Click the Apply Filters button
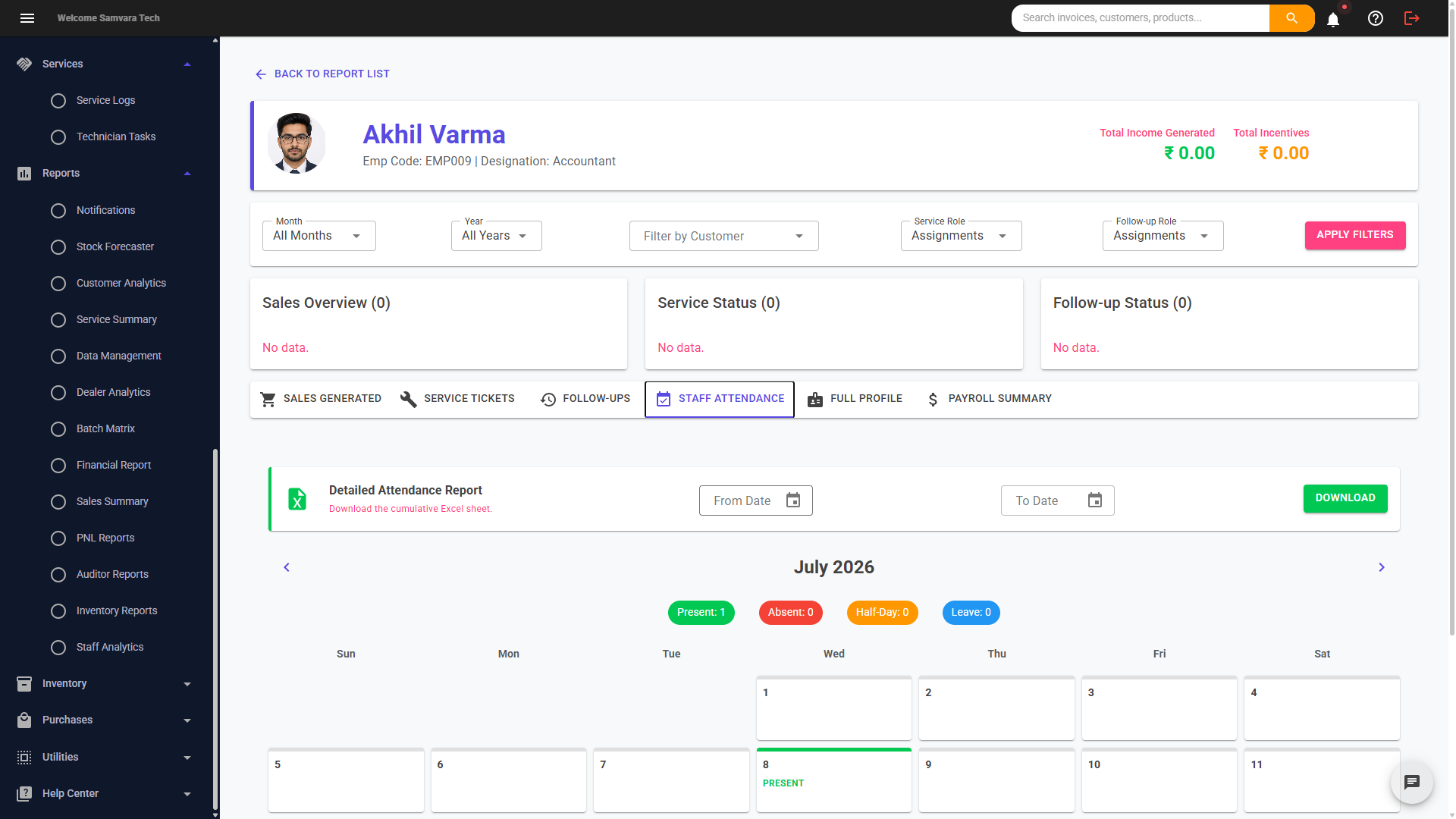 1355,235
